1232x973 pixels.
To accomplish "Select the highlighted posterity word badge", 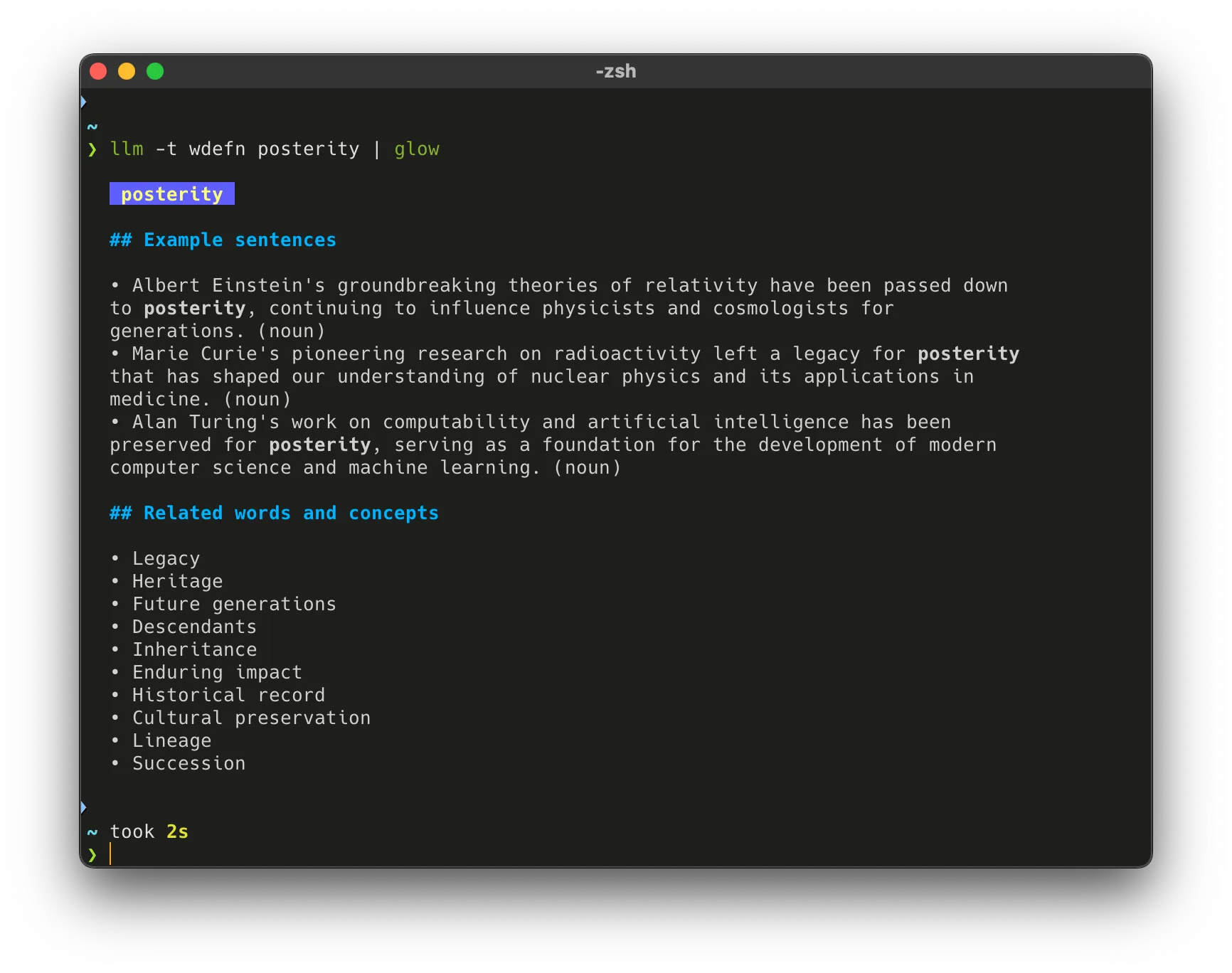I will pos(171,193).
